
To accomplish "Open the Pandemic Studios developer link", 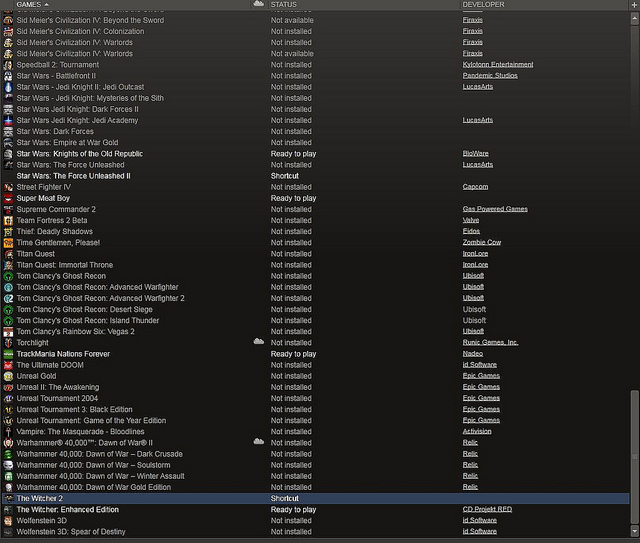I will [x=490, y=76].
